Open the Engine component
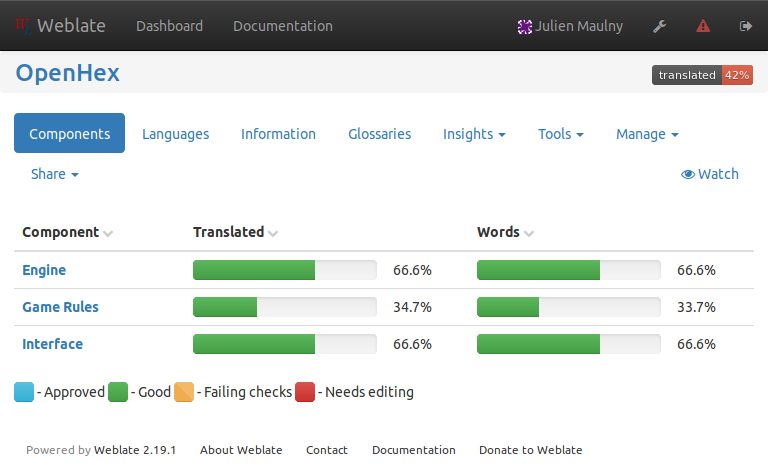The height and width of the screenshot is (473, 768). [x=44, y=270]
